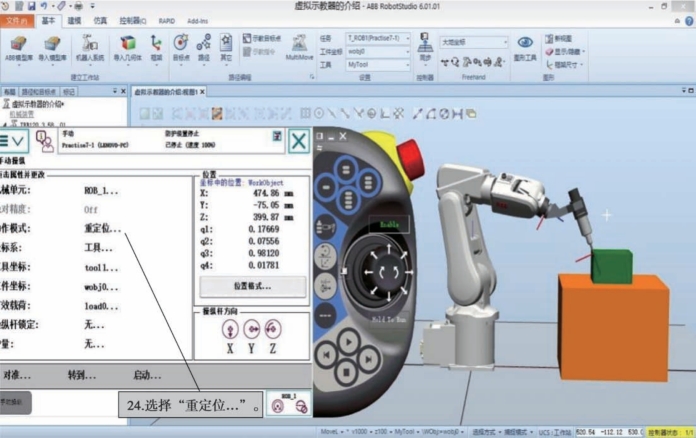Click the wobj0 work object value
Image resolution: width=696 pixels, height=438 pixels.
coord(101,287)
